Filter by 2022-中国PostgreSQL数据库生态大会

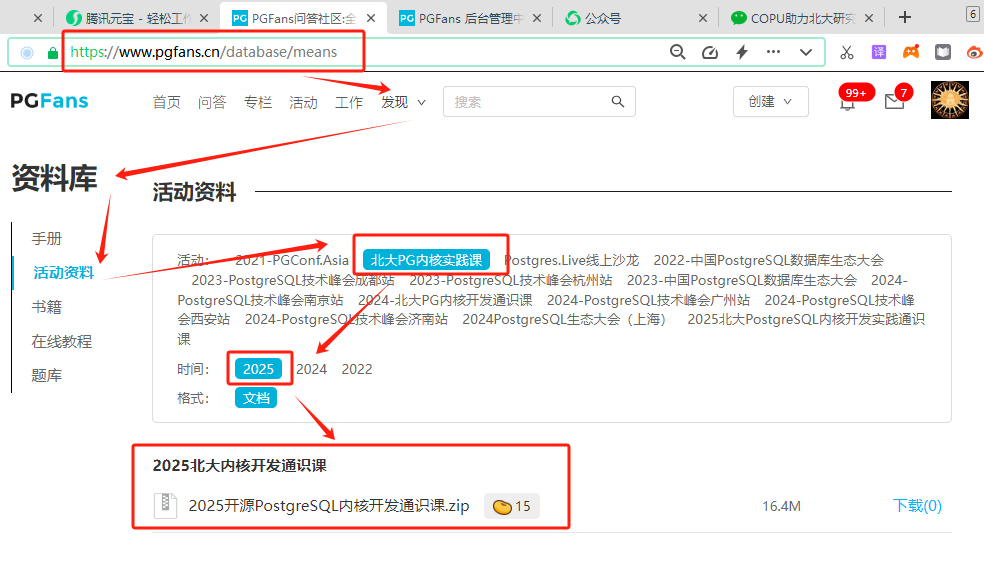tap(768, 260)
